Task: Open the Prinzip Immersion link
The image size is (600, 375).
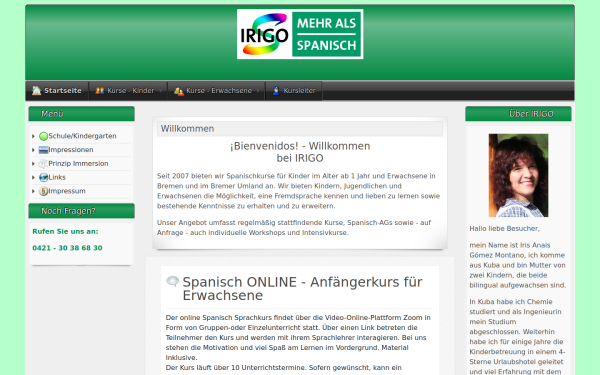Action: (78, 163)
